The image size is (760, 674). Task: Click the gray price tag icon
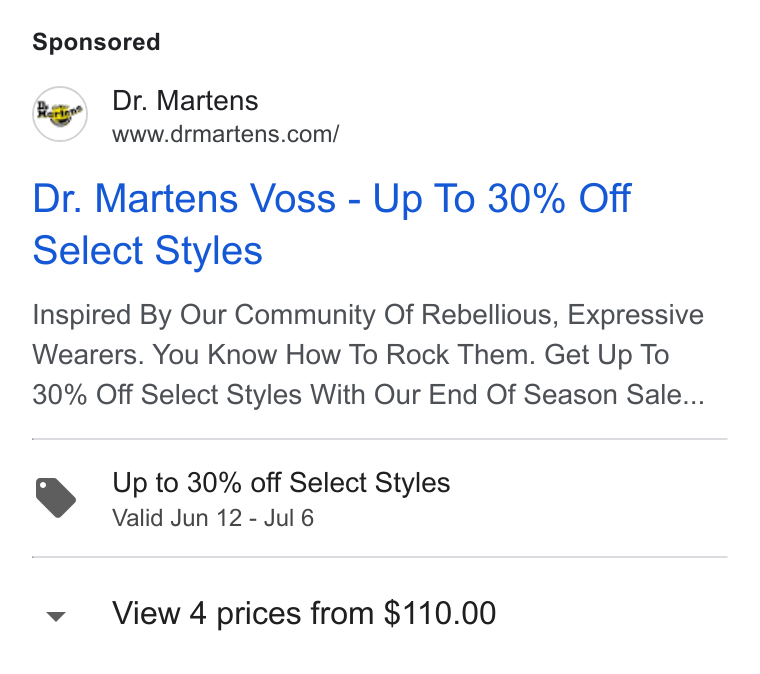[56, 498]
